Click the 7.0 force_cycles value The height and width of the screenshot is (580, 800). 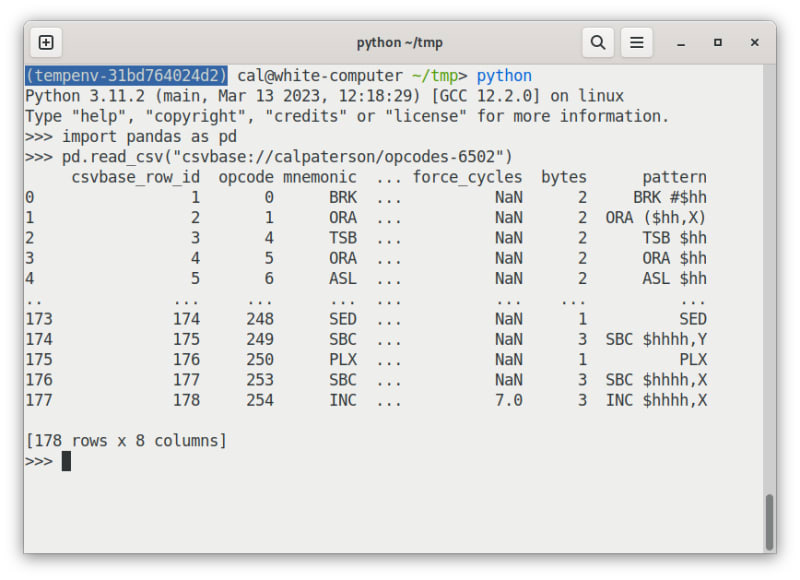pyautogui.click(x=508, y=400)
